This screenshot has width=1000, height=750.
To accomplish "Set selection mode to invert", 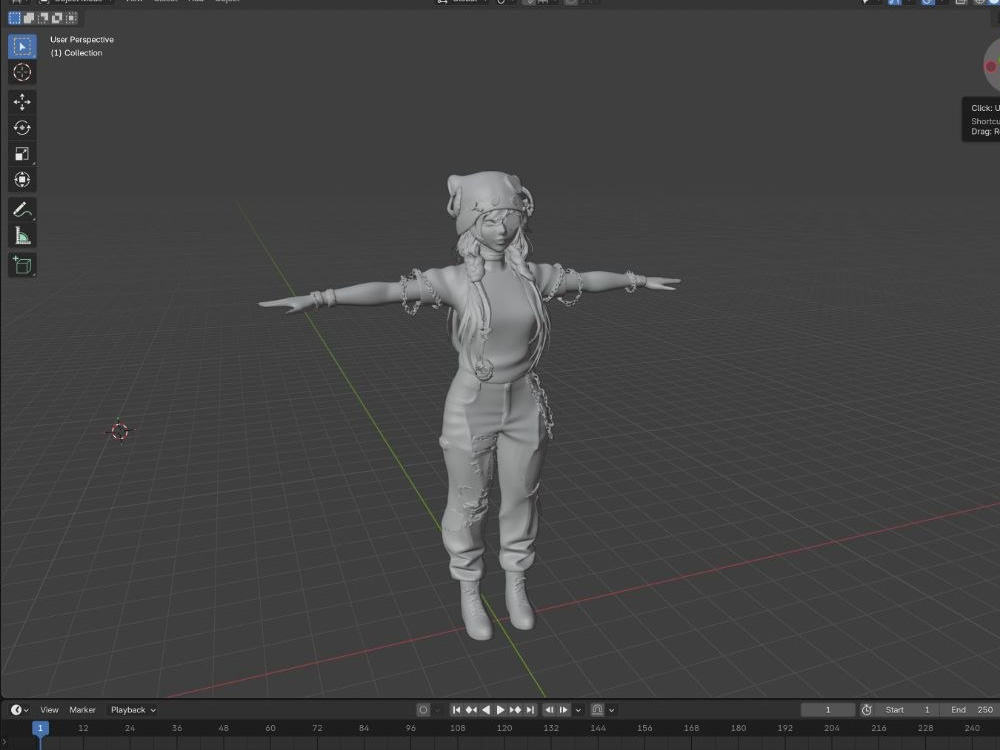I will tap(57, 18).
